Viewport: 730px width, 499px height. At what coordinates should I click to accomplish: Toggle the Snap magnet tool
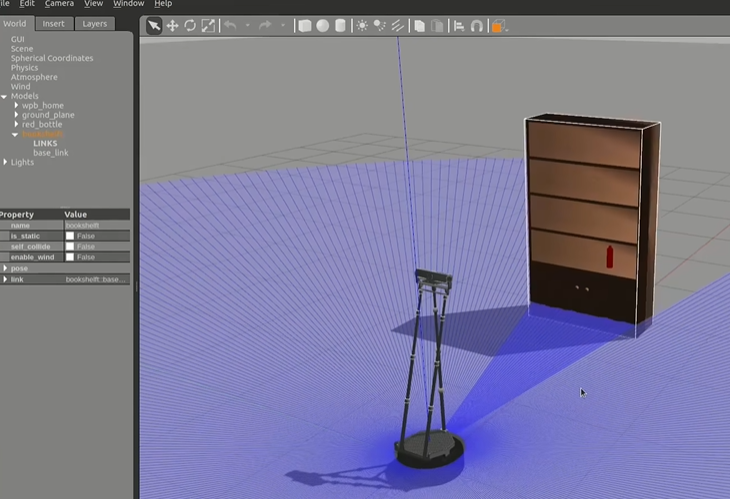476,26
